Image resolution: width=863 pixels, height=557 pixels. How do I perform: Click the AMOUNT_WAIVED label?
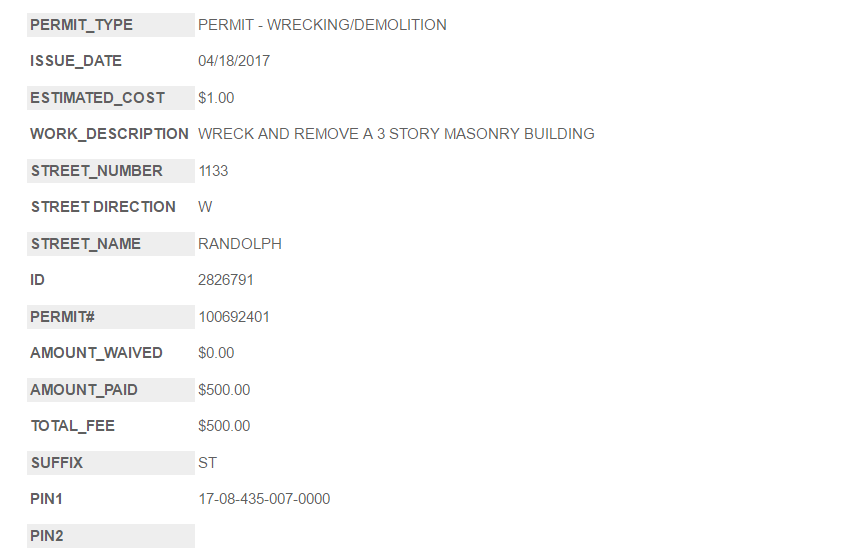pyautogui.click(x=96, y=353)
